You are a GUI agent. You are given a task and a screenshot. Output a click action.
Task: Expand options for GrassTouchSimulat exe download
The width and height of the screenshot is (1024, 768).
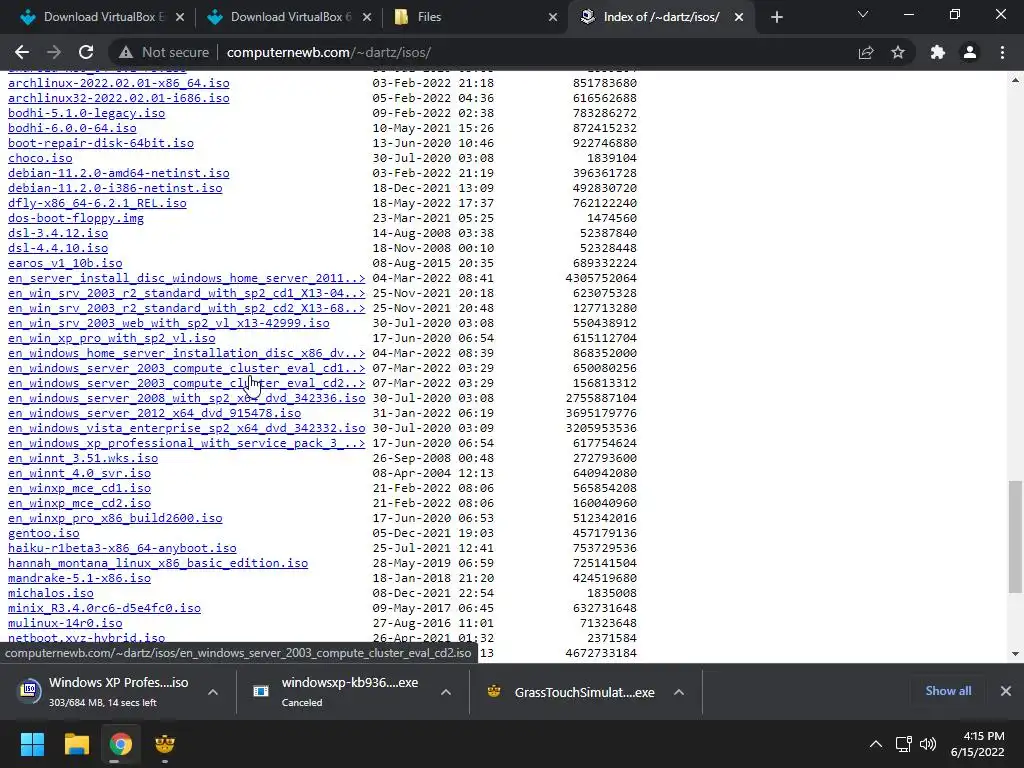pos(679,692)
